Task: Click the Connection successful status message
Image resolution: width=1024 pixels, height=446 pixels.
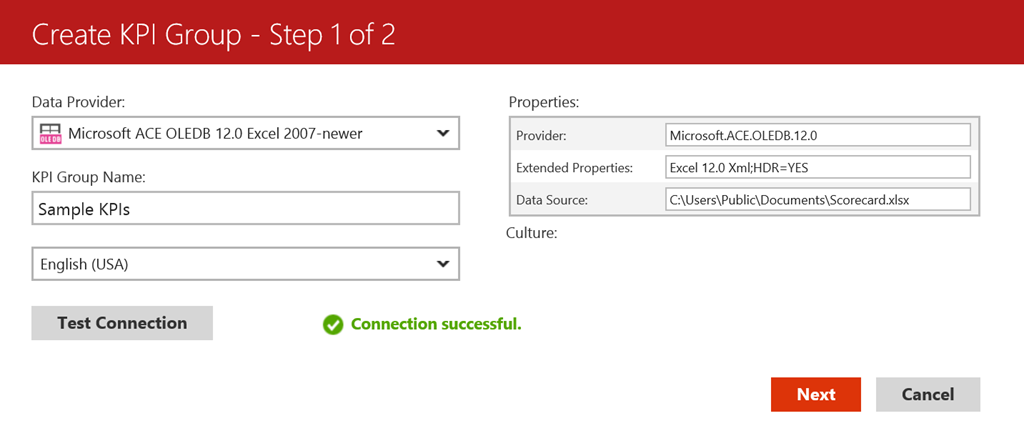Action: (436, 324)
